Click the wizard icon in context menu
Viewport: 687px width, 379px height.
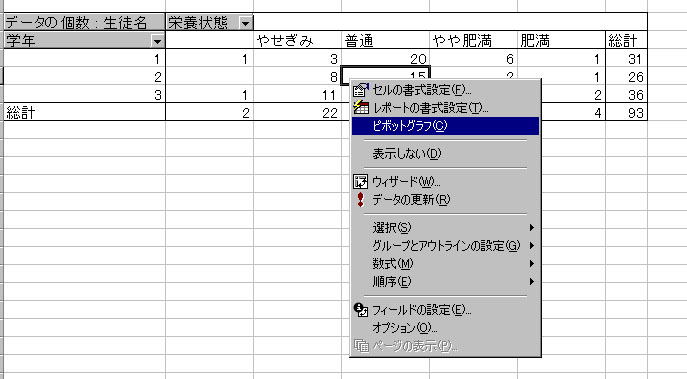pos(361,181)
